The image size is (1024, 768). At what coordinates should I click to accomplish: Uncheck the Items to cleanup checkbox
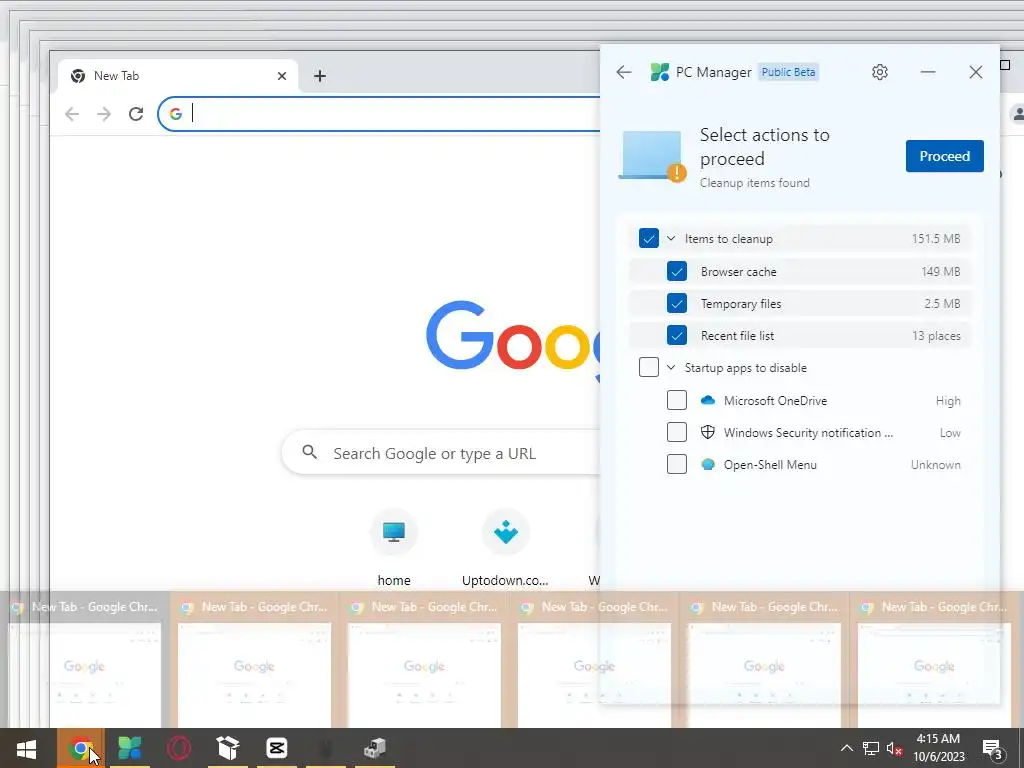coord(648,238)
